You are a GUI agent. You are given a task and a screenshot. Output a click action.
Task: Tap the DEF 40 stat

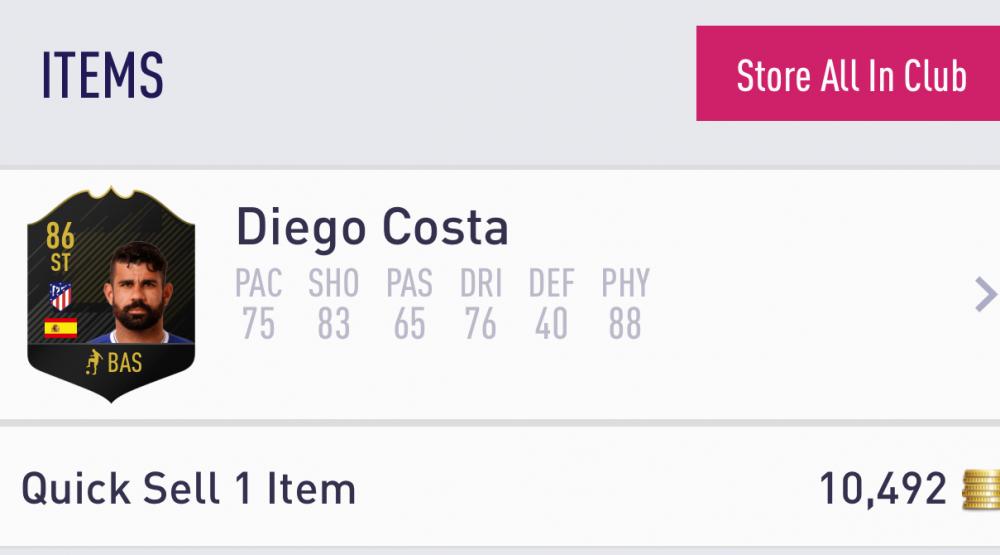[x=551, y=304]
